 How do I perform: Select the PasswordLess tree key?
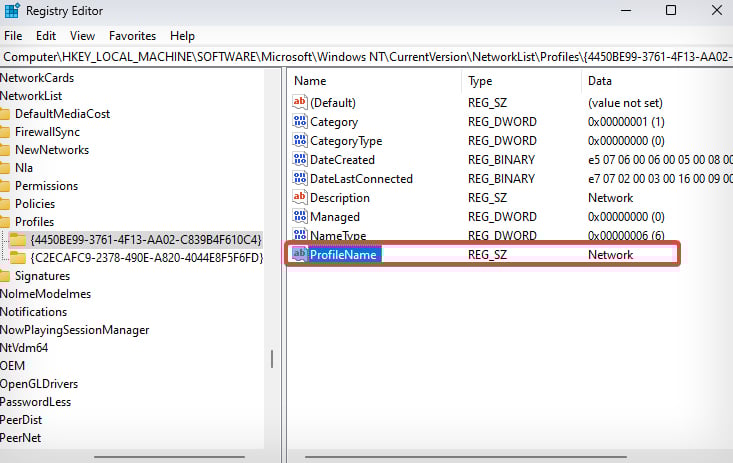pyautogui.click(x=36, y=402)
